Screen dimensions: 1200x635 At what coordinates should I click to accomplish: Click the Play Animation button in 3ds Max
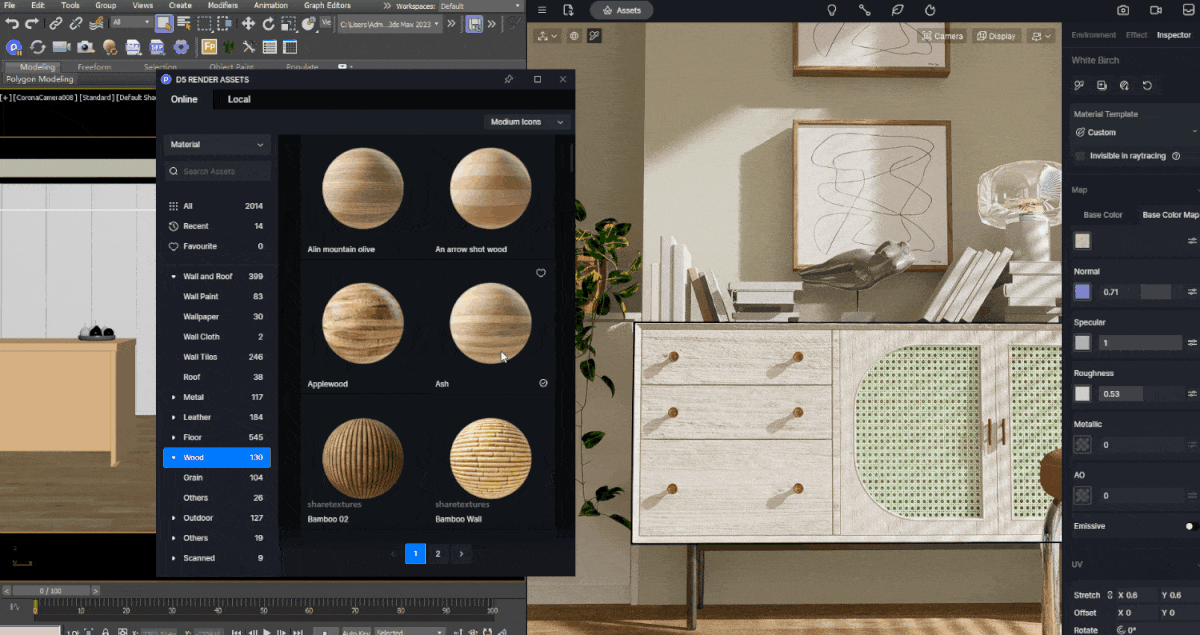coord(266,631)
